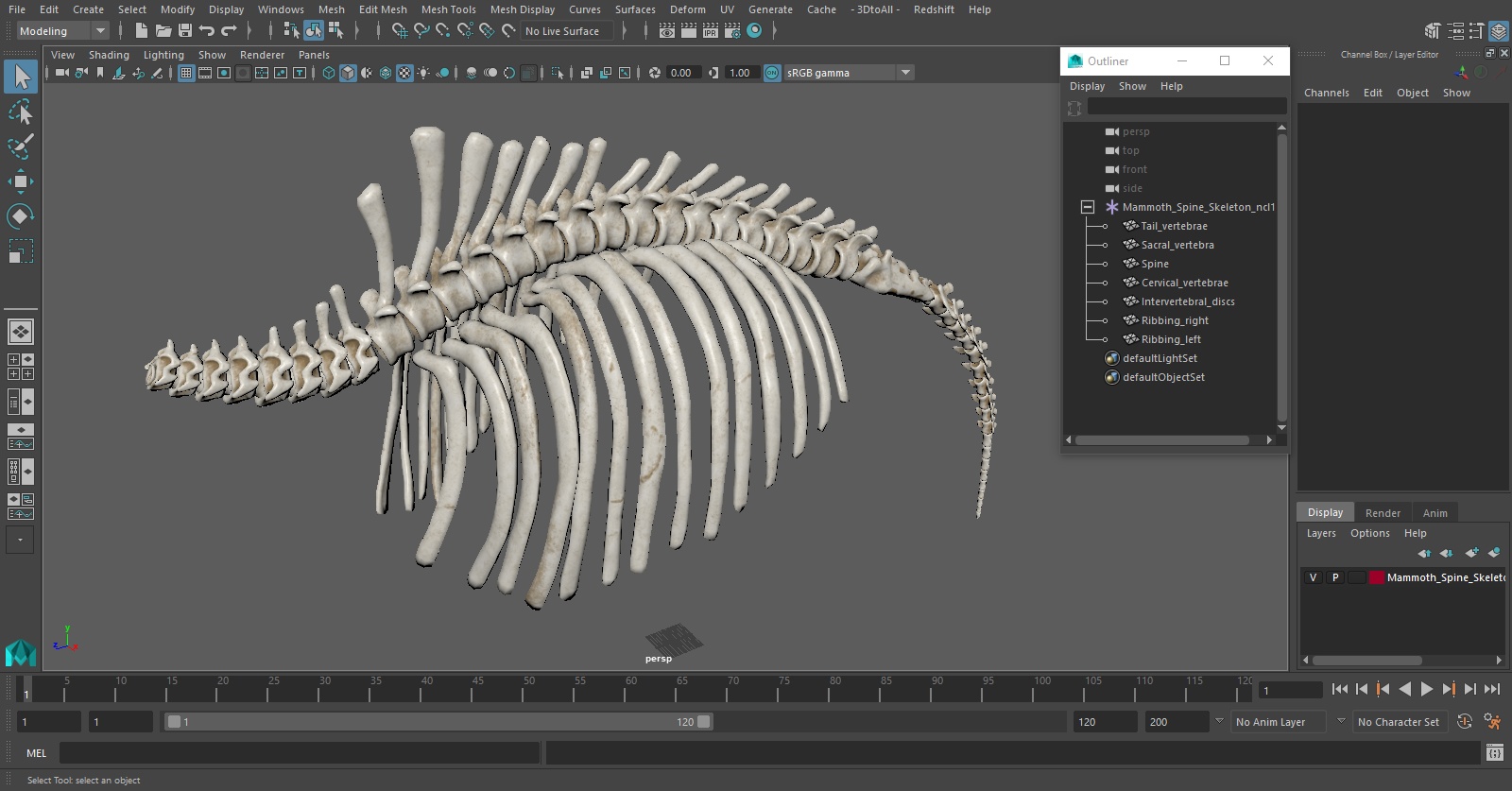1512x791 pixels.
Task: Click the viewport bookmark icon
Action: click(100, 73)
